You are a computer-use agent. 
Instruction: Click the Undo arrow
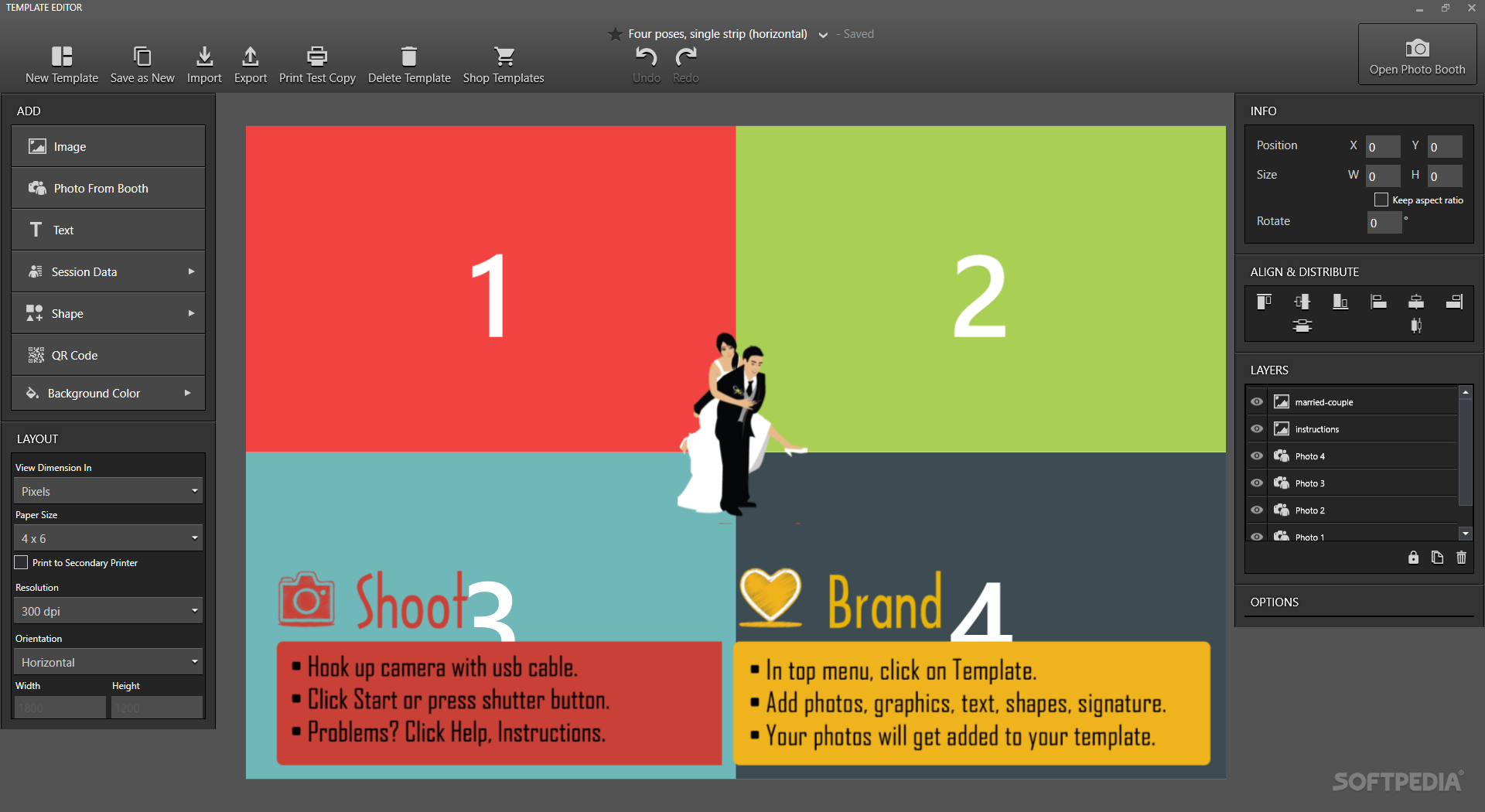(x=647, y=56)
